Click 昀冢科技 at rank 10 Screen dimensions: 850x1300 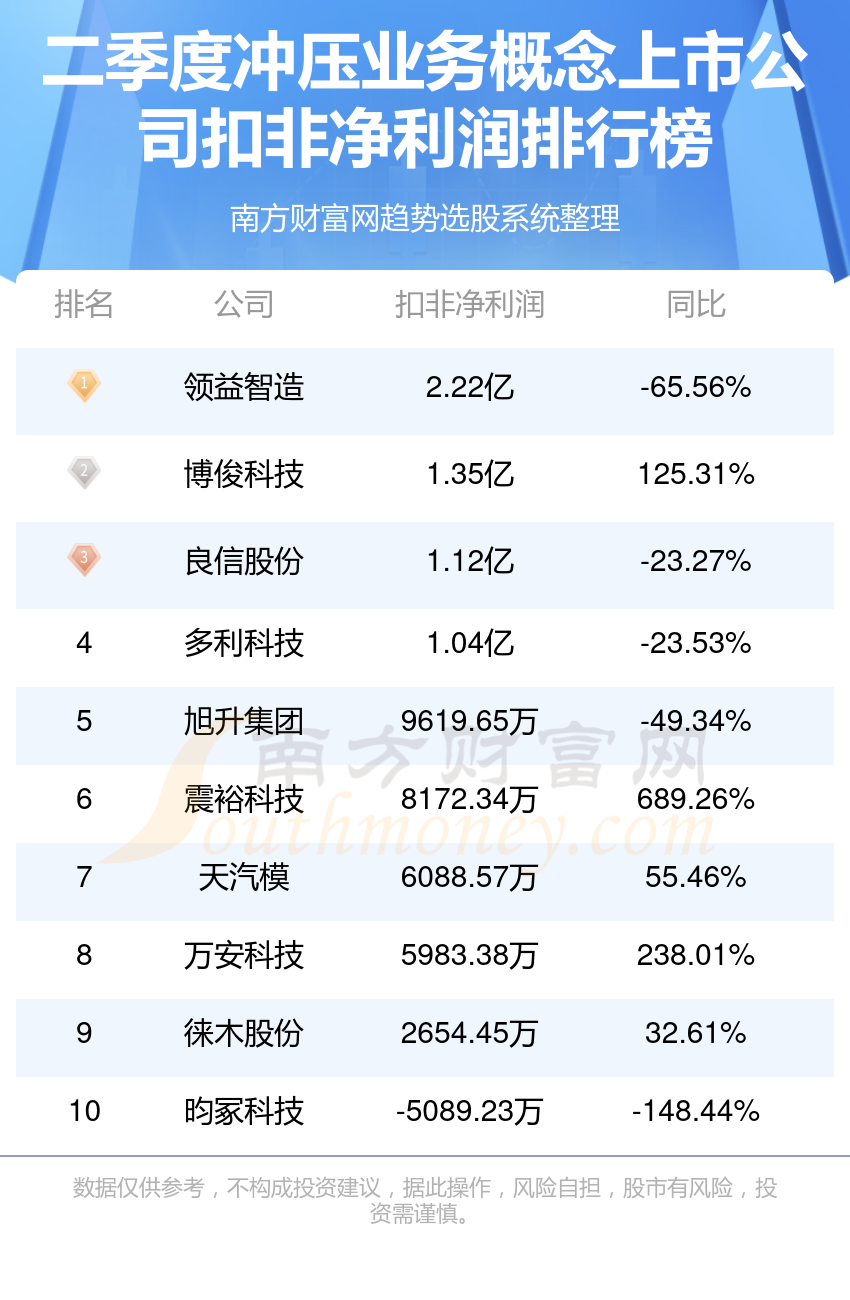[244, 1111]
